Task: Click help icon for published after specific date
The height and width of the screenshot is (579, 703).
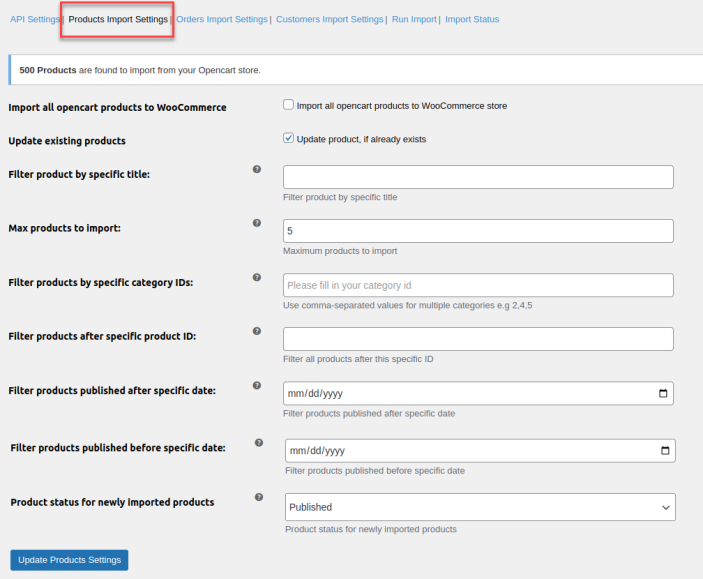Action: [257, 385]
